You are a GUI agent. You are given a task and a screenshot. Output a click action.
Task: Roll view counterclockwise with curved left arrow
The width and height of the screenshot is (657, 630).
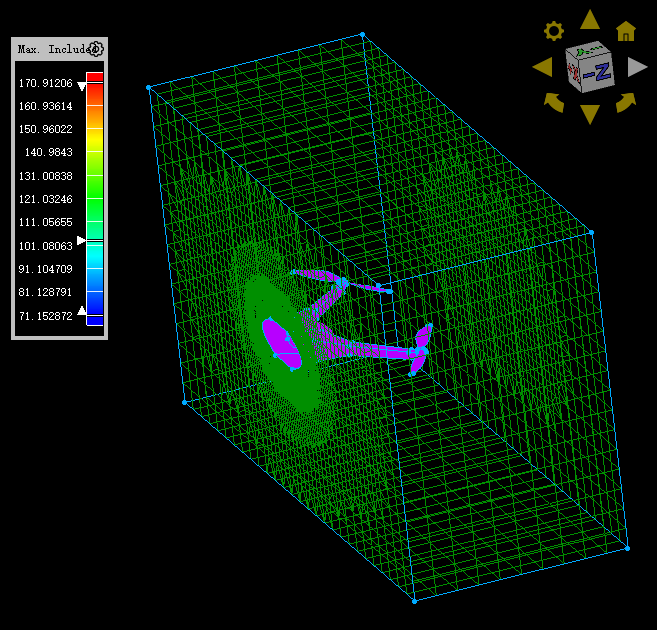[x=554, y=103]
